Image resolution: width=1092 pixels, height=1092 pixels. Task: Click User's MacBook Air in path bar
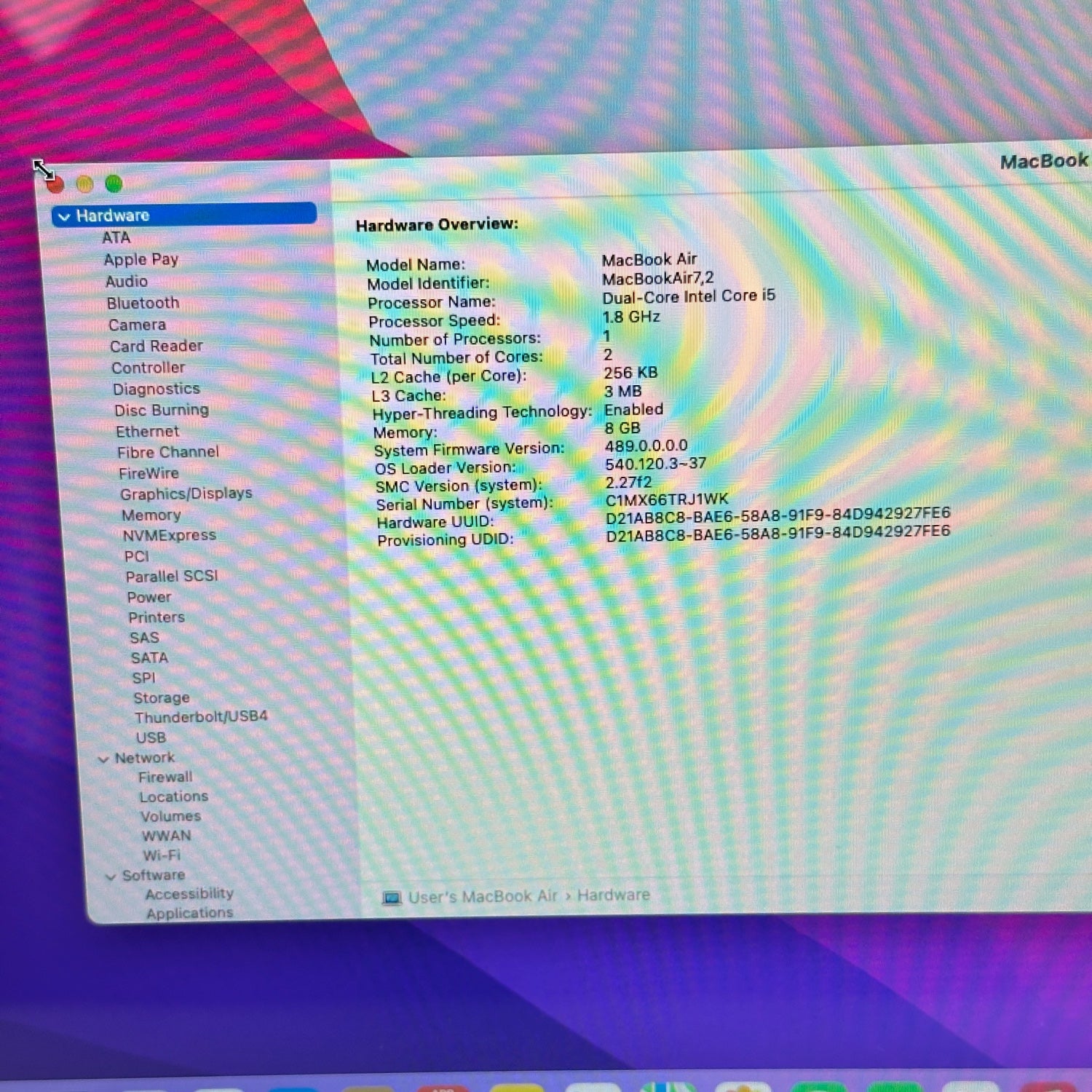click(483, 897)
